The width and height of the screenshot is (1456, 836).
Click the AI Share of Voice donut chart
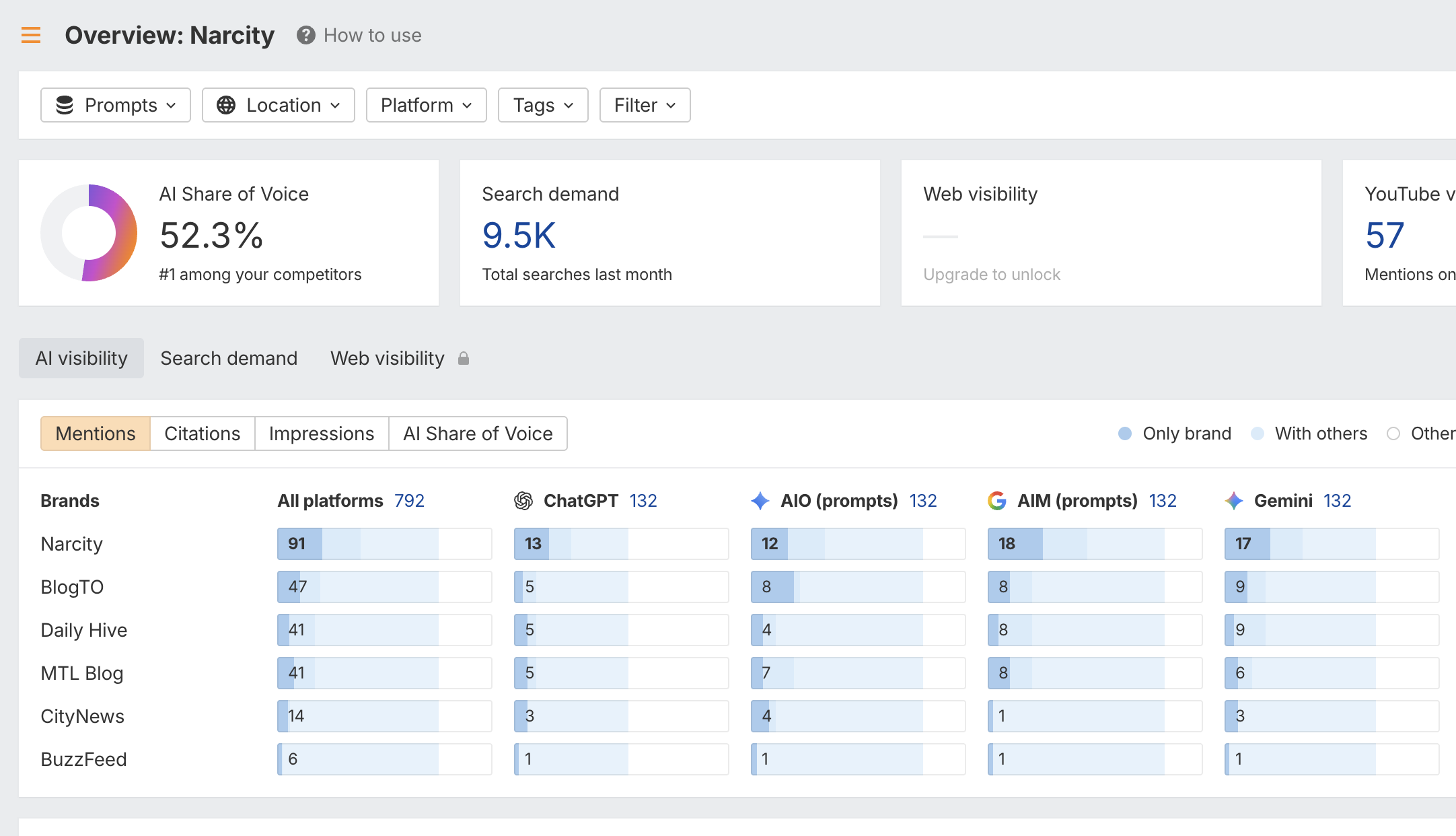point(89,233)
